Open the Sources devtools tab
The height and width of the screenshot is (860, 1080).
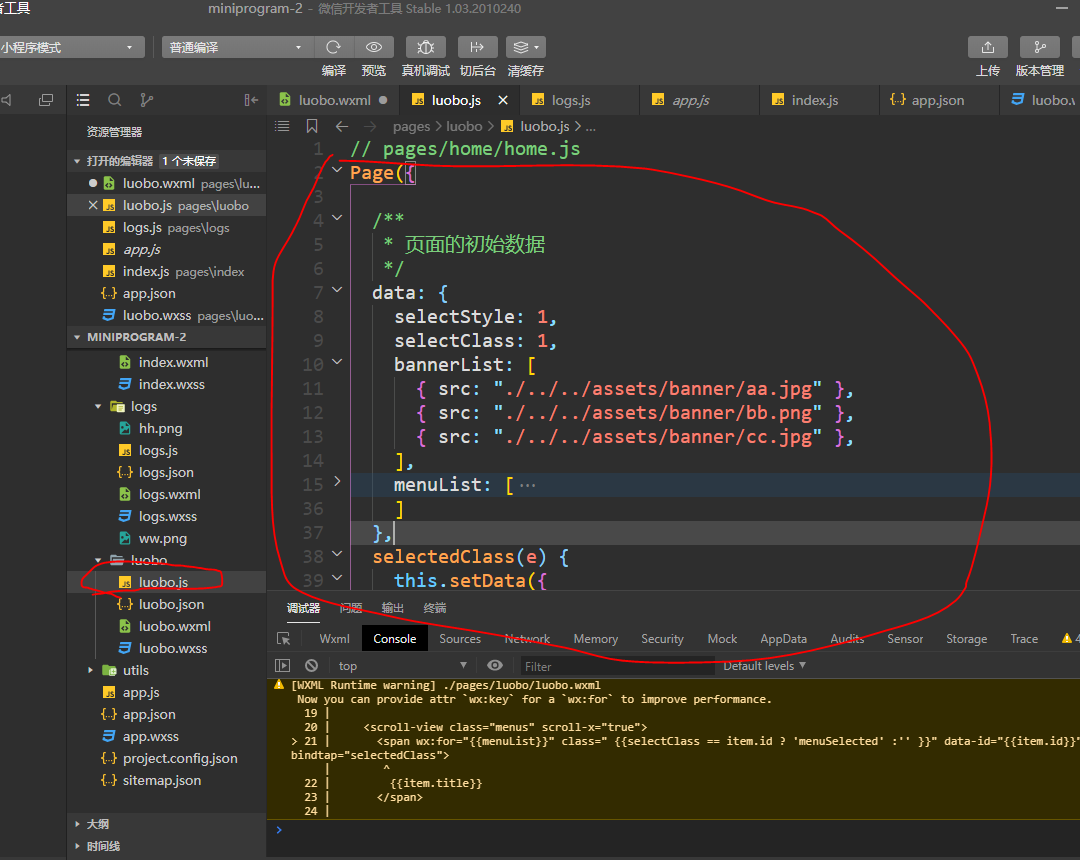[460, 639]
